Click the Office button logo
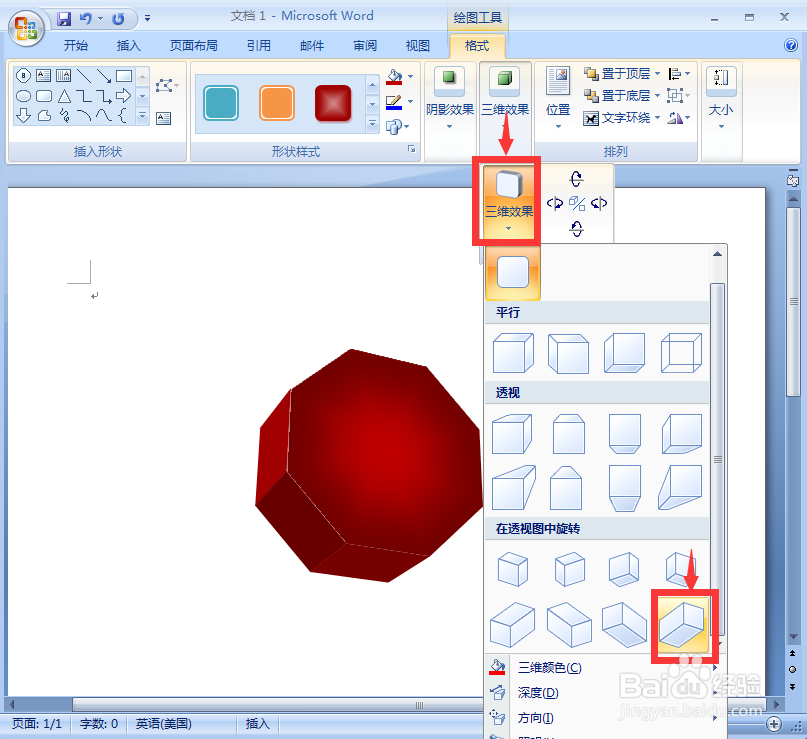 (x=26, y=28)
